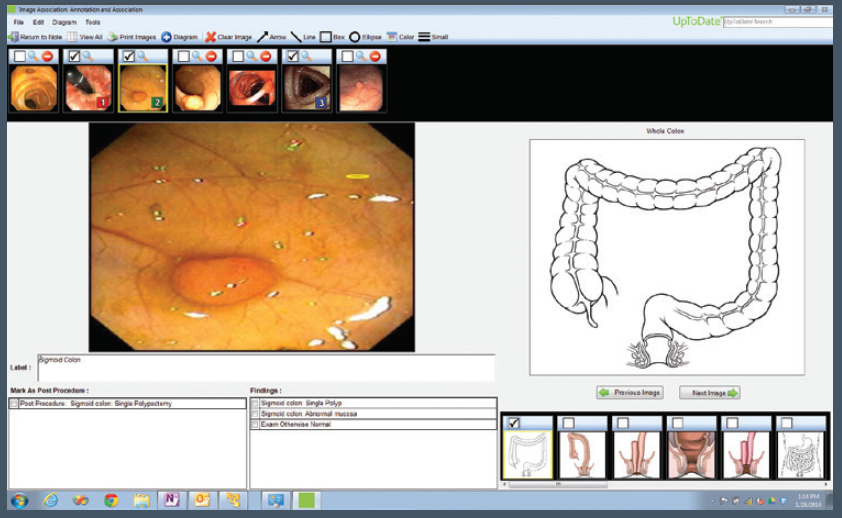Viewport: 842px width, 518px height.
Task: Check the second diagram thumbnail checkbox
Action: [569, 423]
